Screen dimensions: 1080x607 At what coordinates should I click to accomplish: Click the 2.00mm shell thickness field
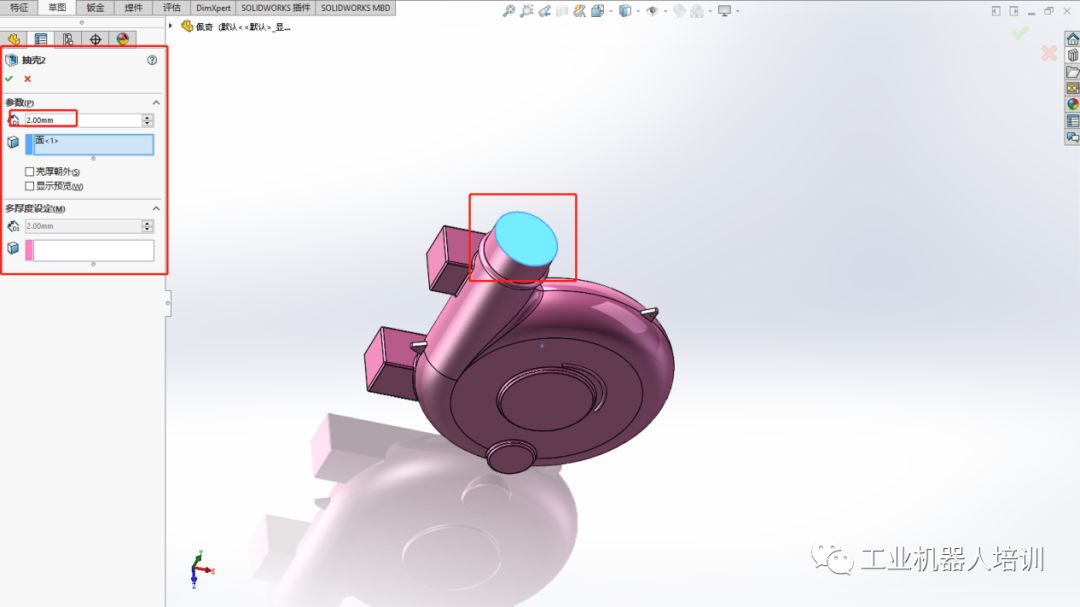pyautogui.click(x=83, y=120)
